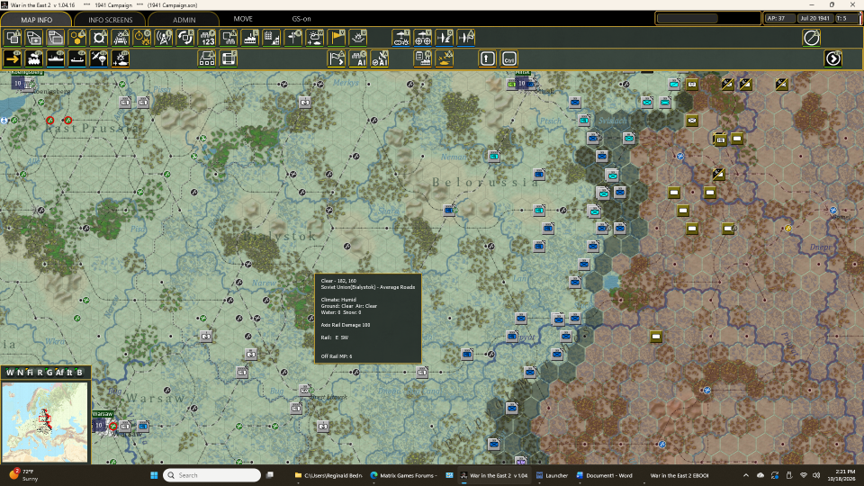The image size is (864, 486).
Task: Toggle the Fi button above the minimap
Action: tap(30, 372)
